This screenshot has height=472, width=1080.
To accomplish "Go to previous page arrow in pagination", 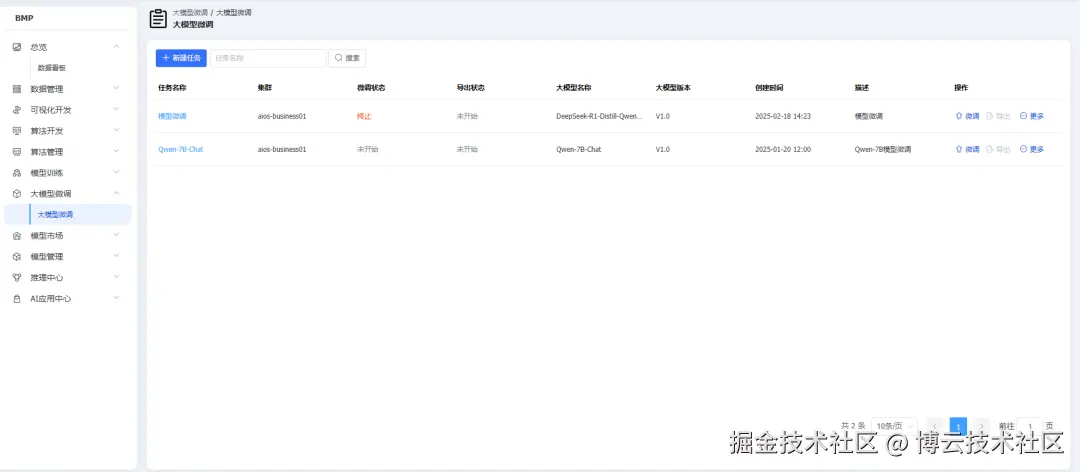I will click(x=935, y=426).
